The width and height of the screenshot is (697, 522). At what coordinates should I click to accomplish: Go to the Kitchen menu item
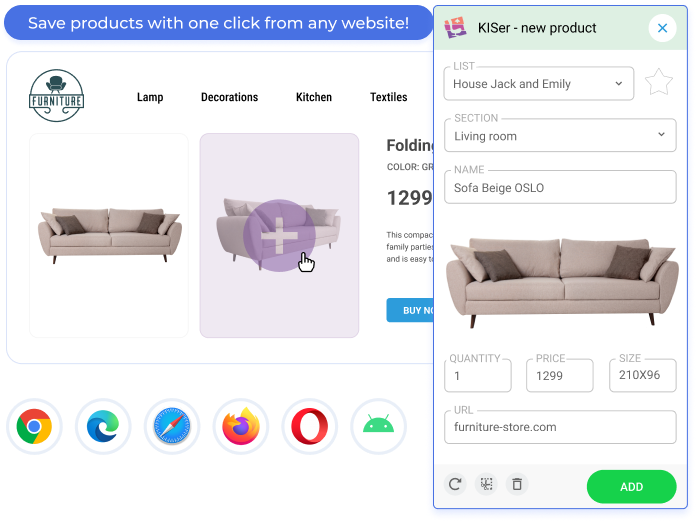314,97
